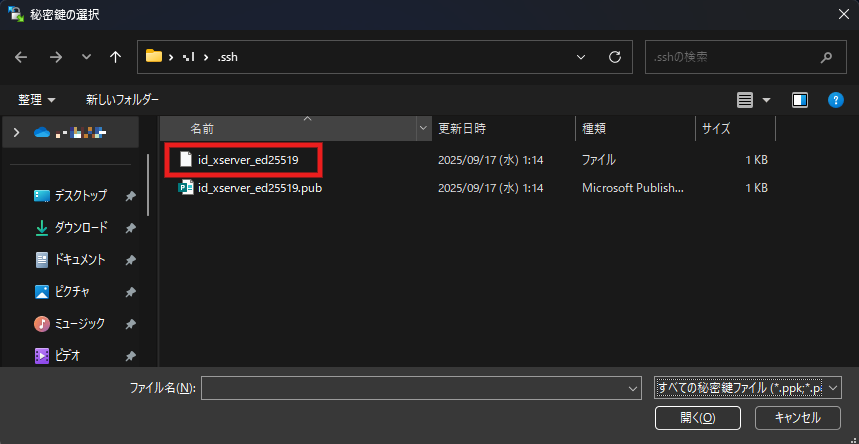Sort files by 更新日時 column
Image resolution: width=859 pixels, height=444 pixels.
click(x=462, y=129)
